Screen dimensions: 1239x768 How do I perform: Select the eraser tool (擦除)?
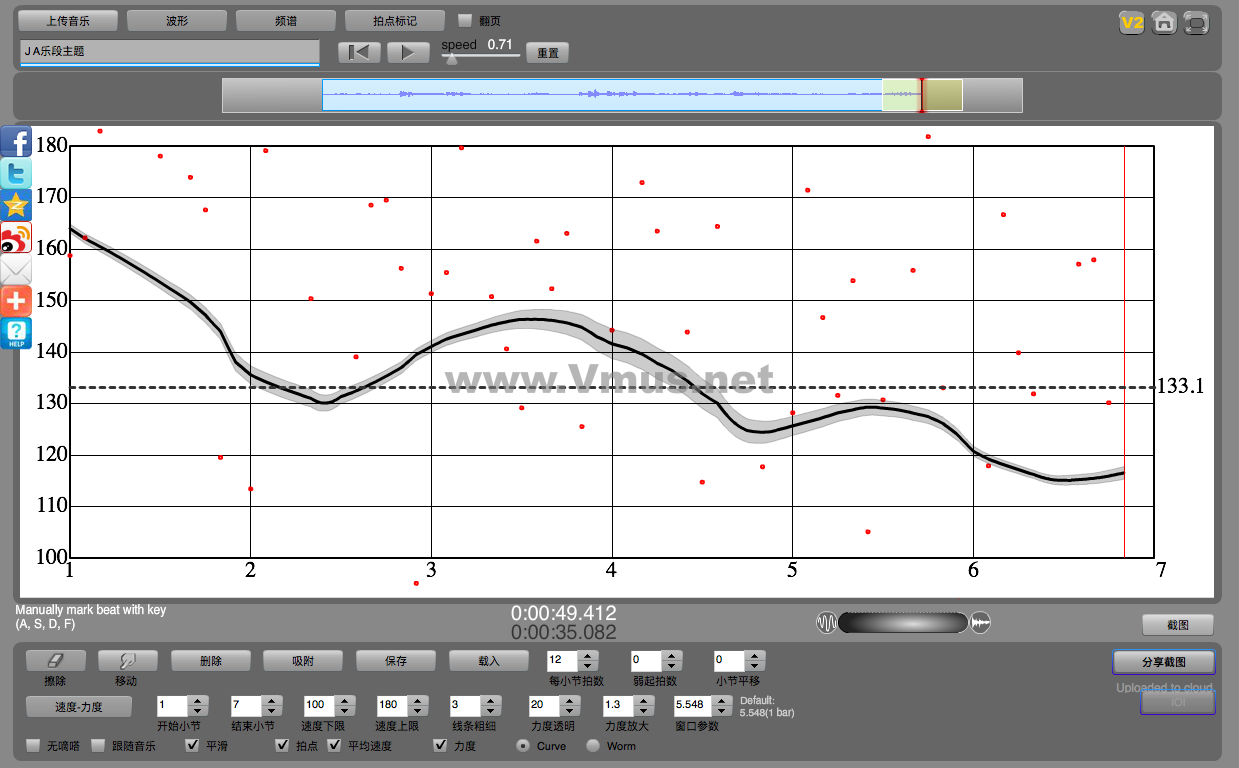[x=56, y=661]
